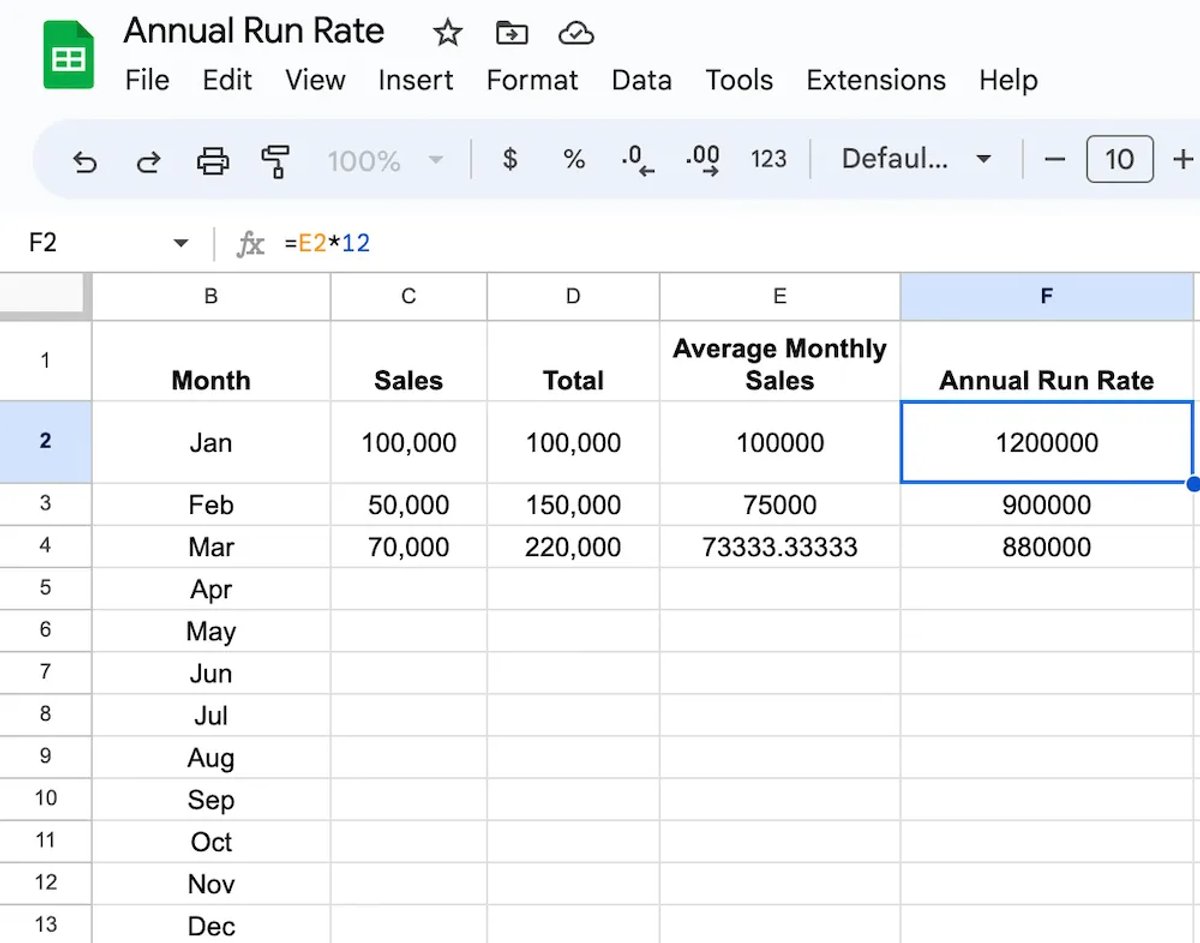This screenshot has height=943, width=1200.
Task: Expand the Name box dropdown arrow
Action: coord(181,243)
